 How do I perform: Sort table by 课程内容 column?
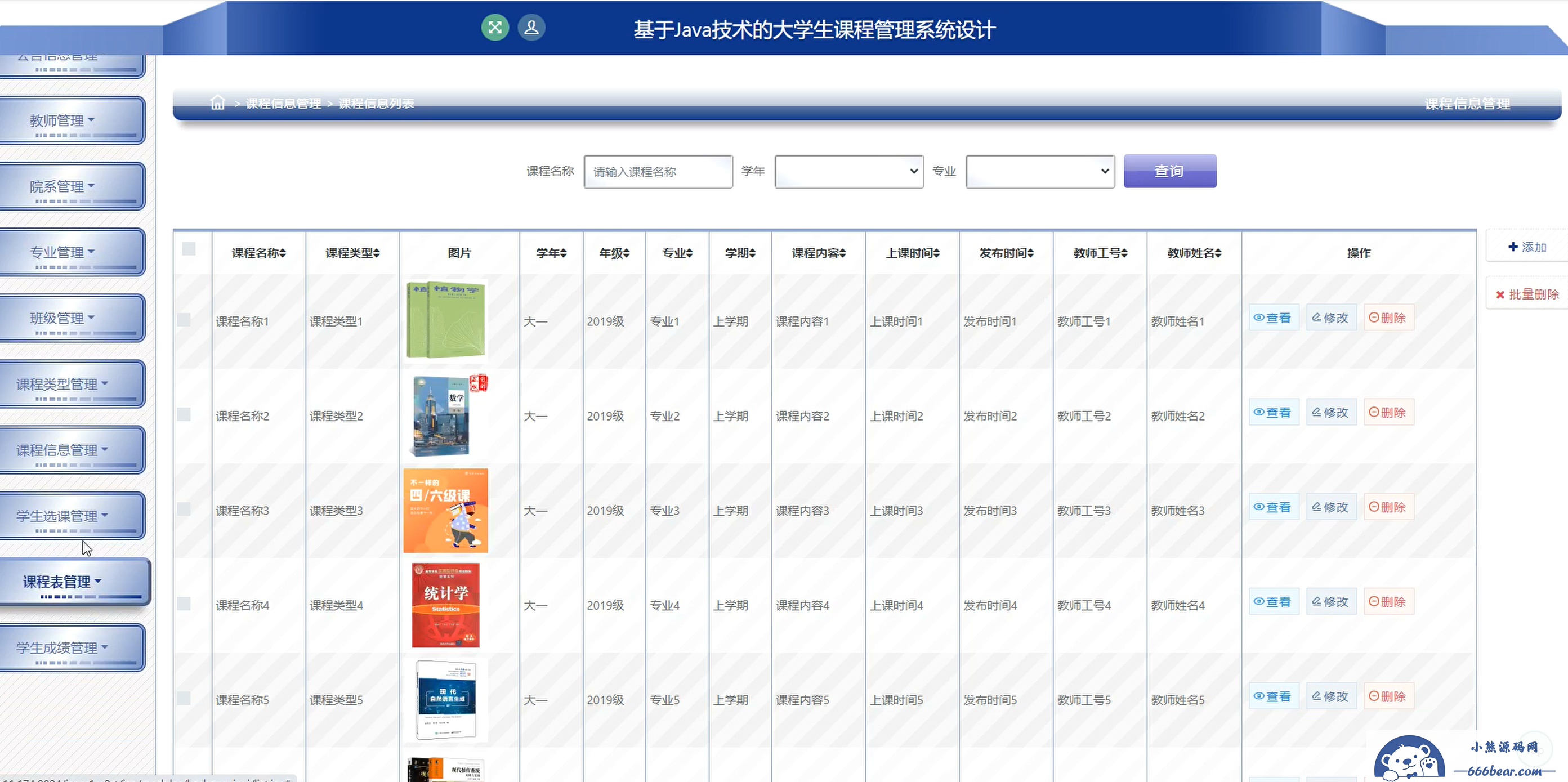tap(819, 253)
